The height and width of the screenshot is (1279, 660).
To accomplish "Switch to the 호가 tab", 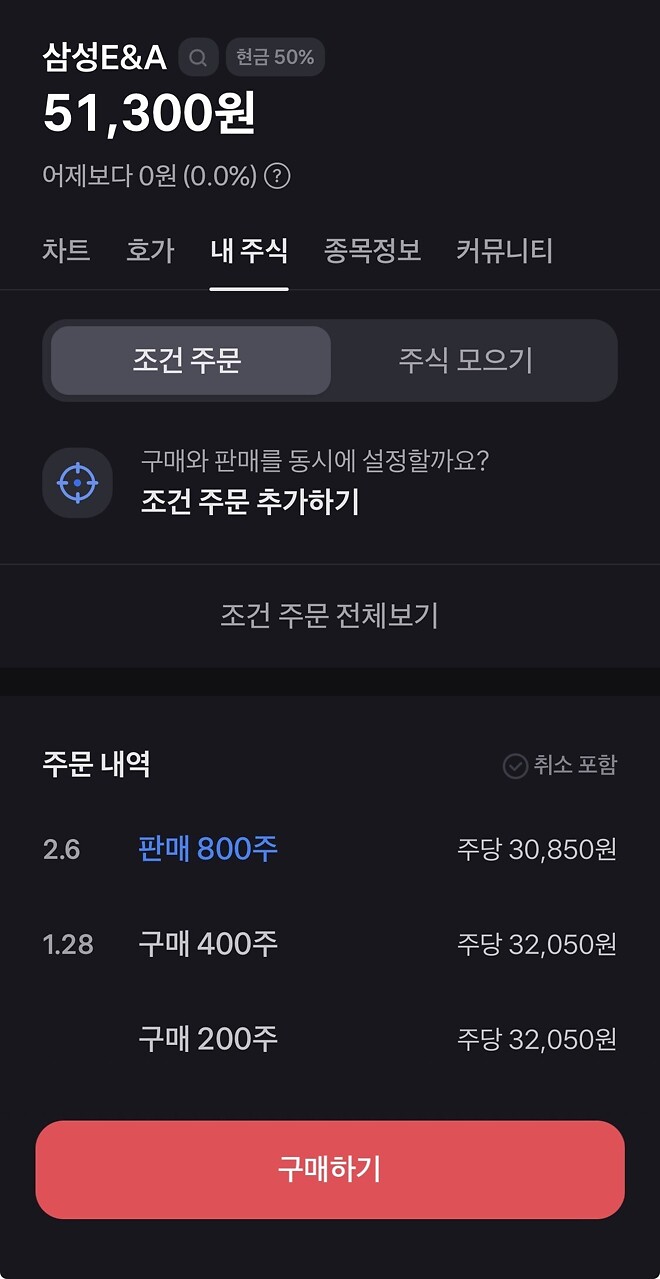I will (148, 252).
